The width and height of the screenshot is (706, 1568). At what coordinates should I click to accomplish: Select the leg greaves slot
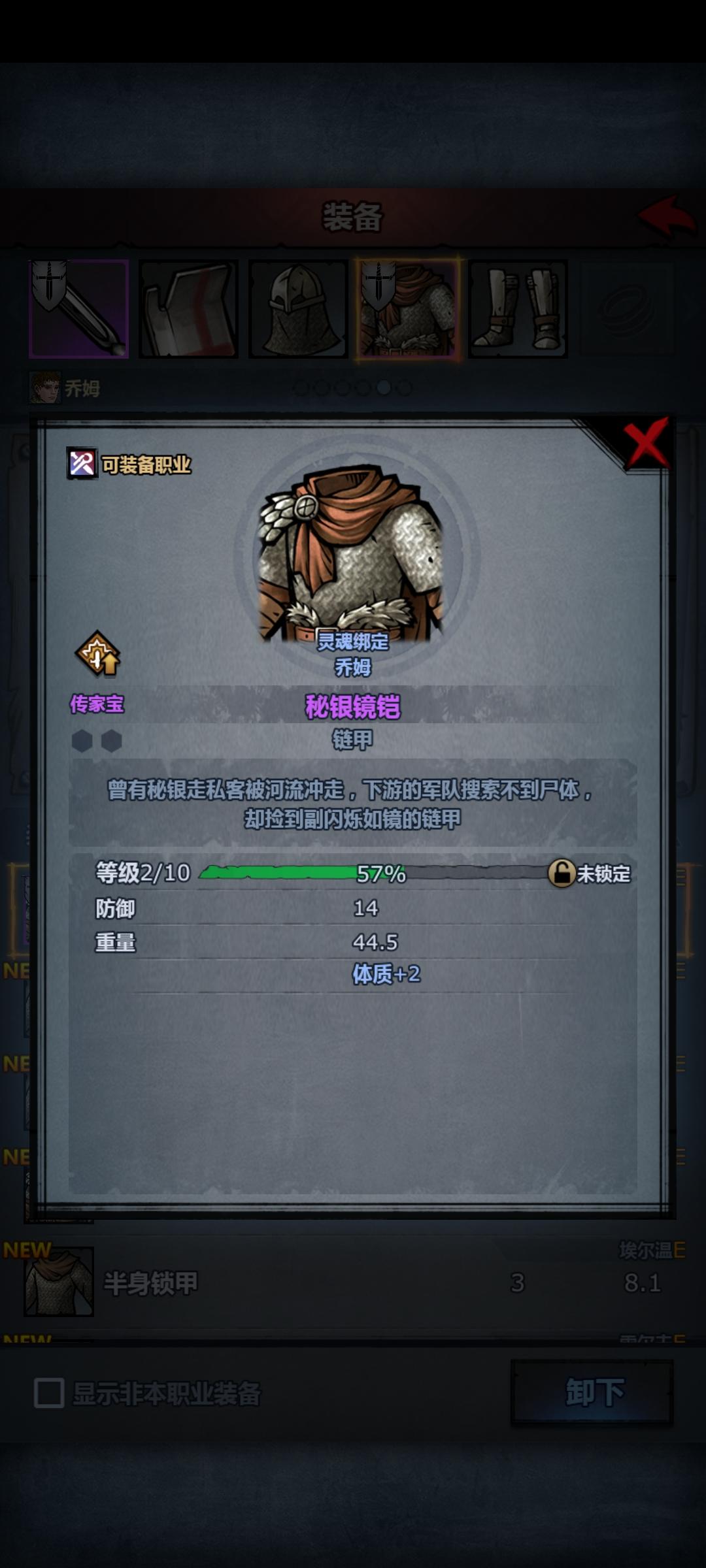pos(518,308)
